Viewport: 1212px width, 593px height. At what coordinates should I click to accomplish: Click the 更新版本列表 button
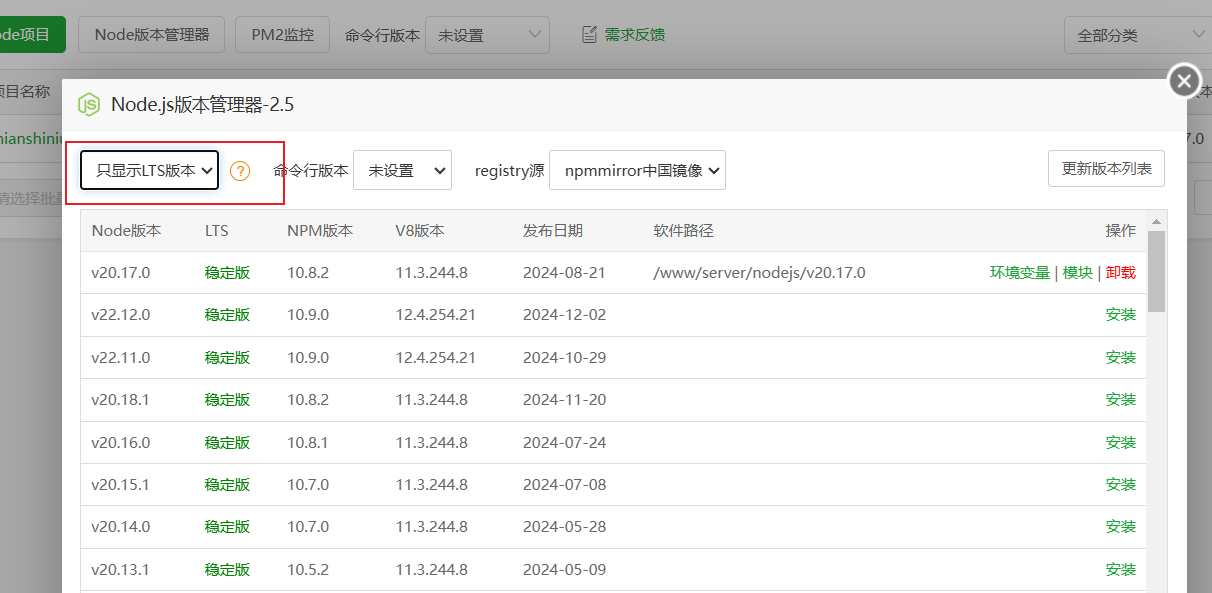coord(1106,168)
